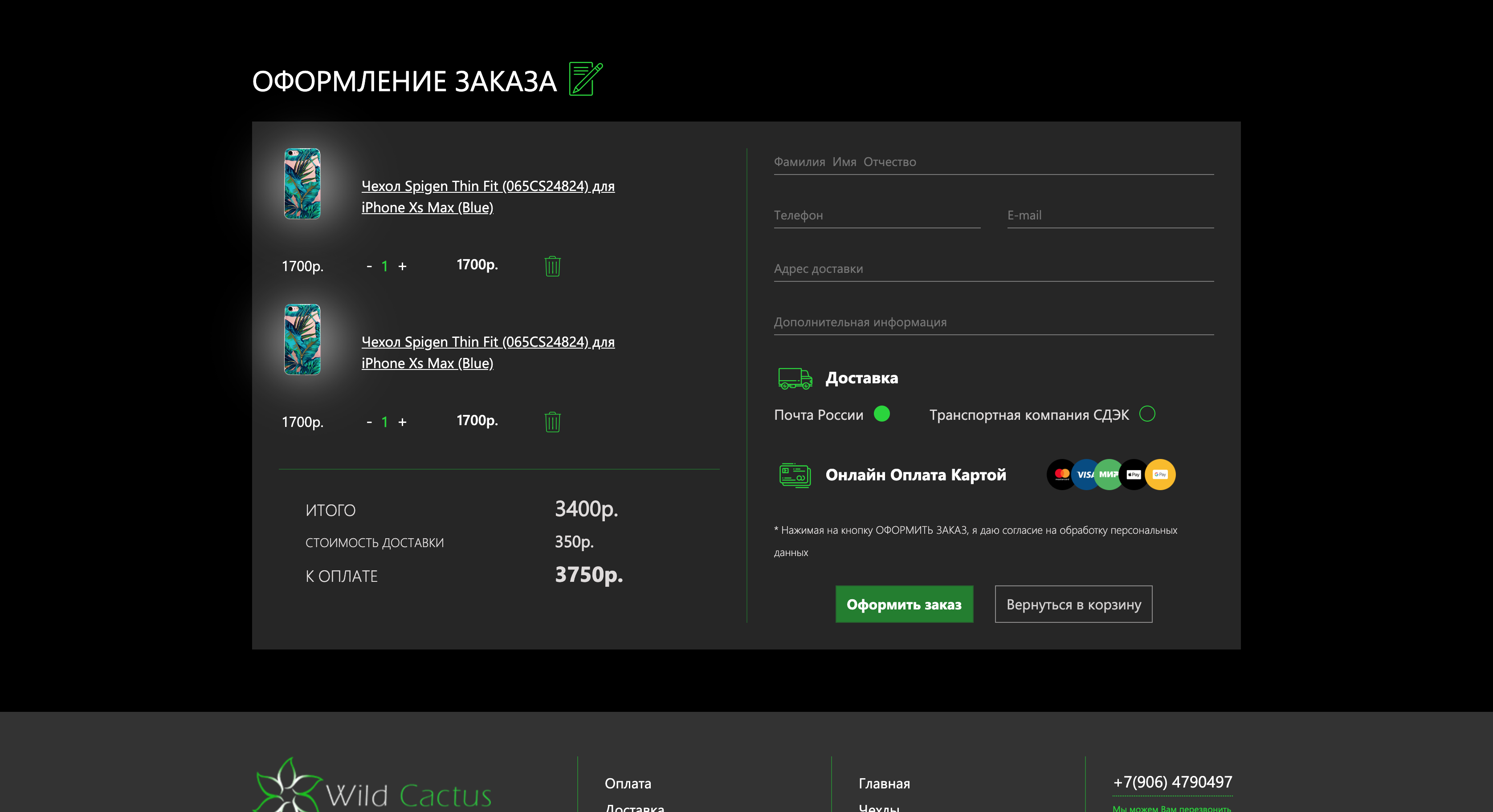
Task: Click the ИТОГО label
Action: pos(330,510)
